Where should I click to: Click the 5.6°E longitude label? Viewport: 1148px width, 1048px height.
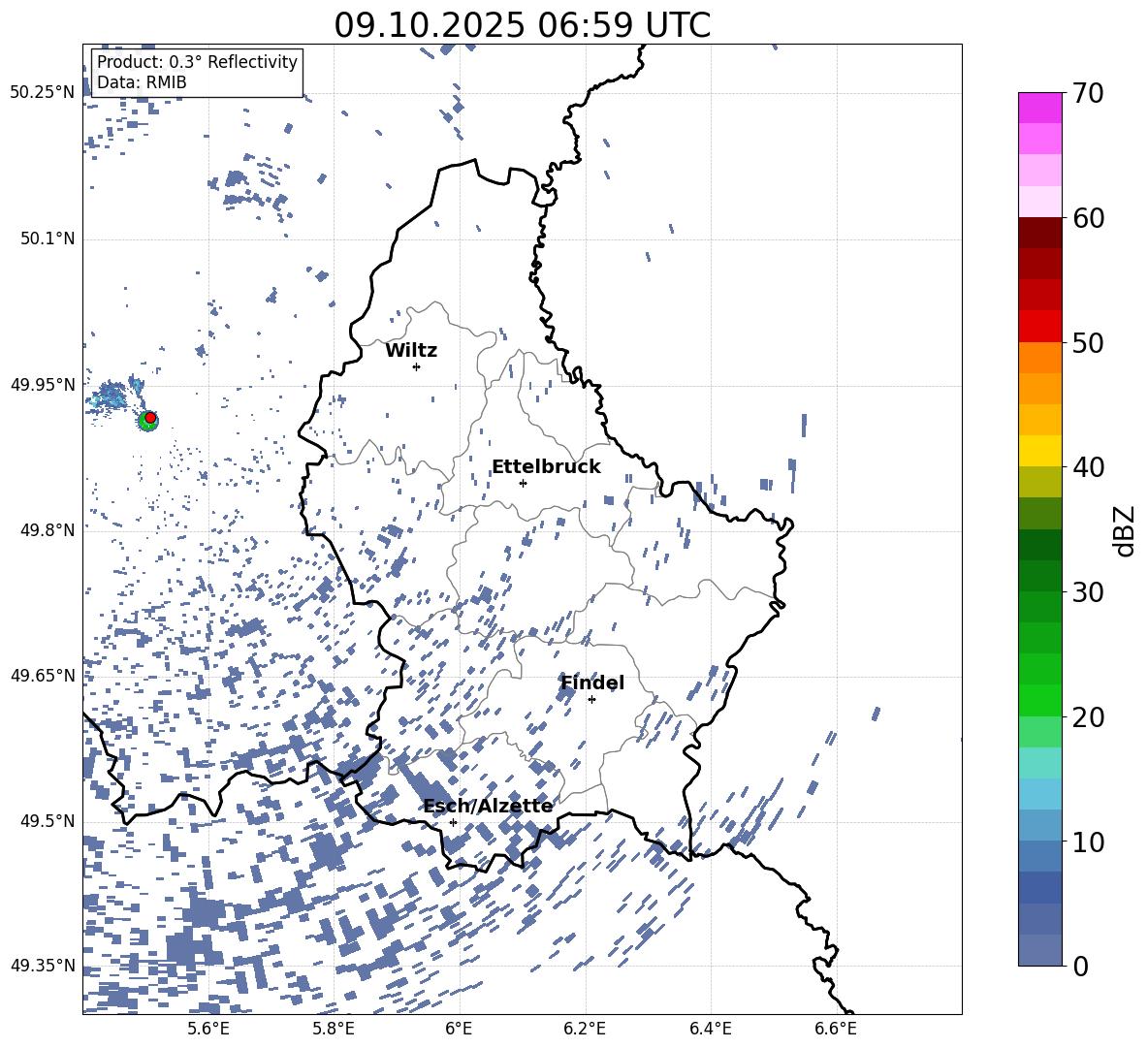pyautogui.click(x=208, y=1029)
